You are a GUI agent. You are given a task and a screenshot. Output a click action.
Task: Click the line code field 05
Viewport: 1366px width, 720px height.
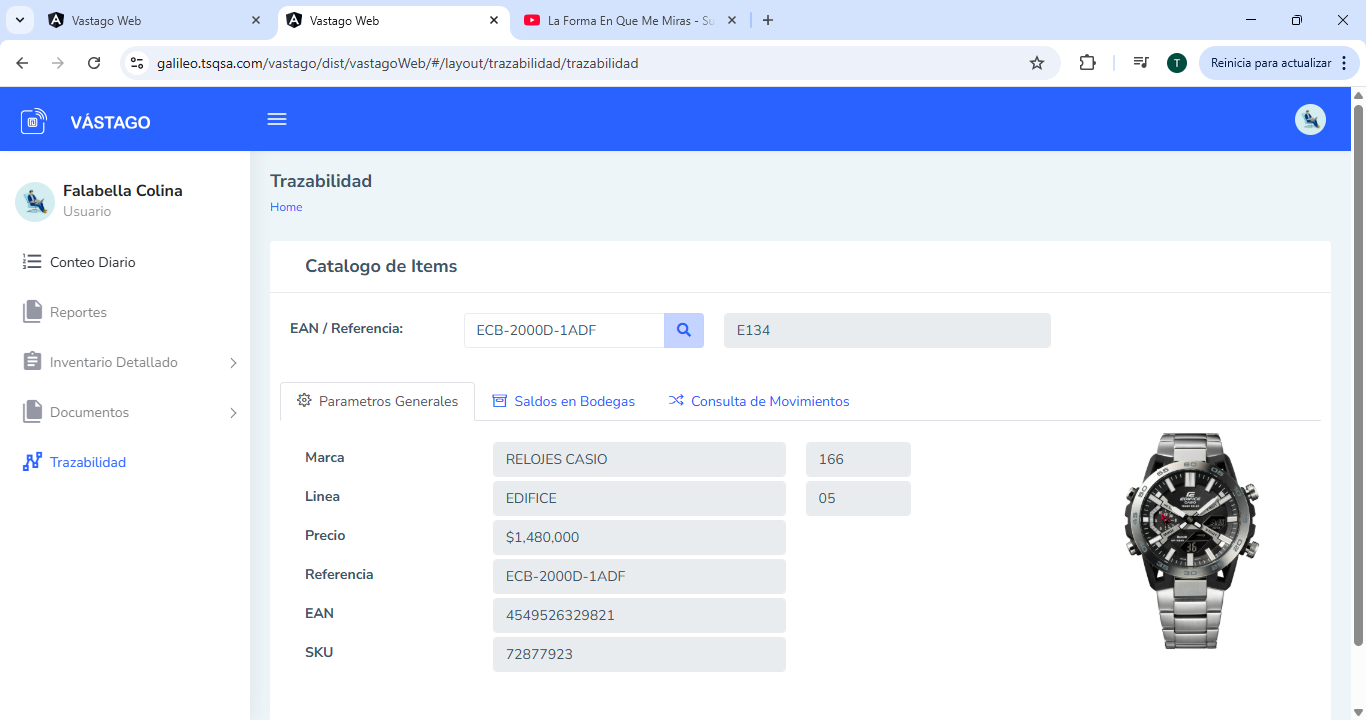coord(858,498)
